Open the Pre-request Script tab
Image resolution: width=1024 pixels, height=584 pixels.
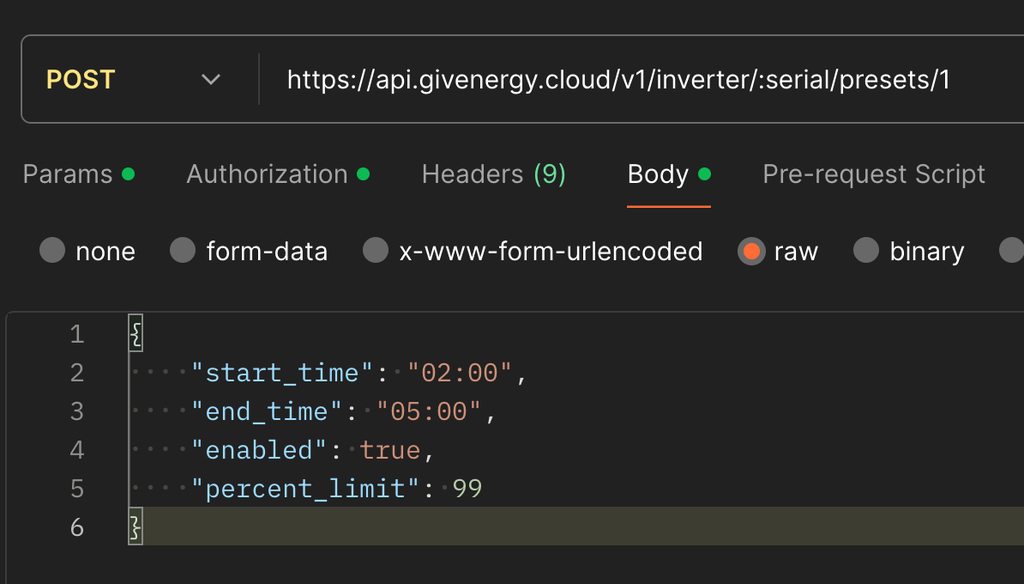[x=874, y=174]
